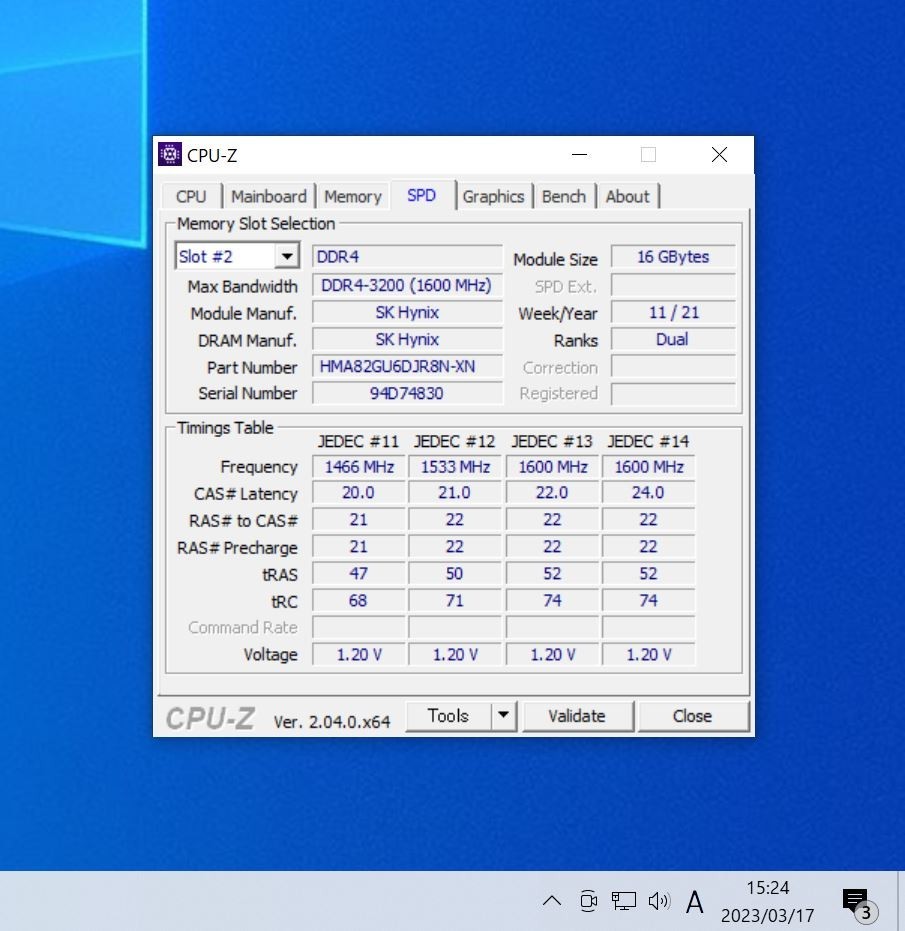Click the 1466 MHz frequency cell
Screen dimensions: 905x931
tap(359, 467)
